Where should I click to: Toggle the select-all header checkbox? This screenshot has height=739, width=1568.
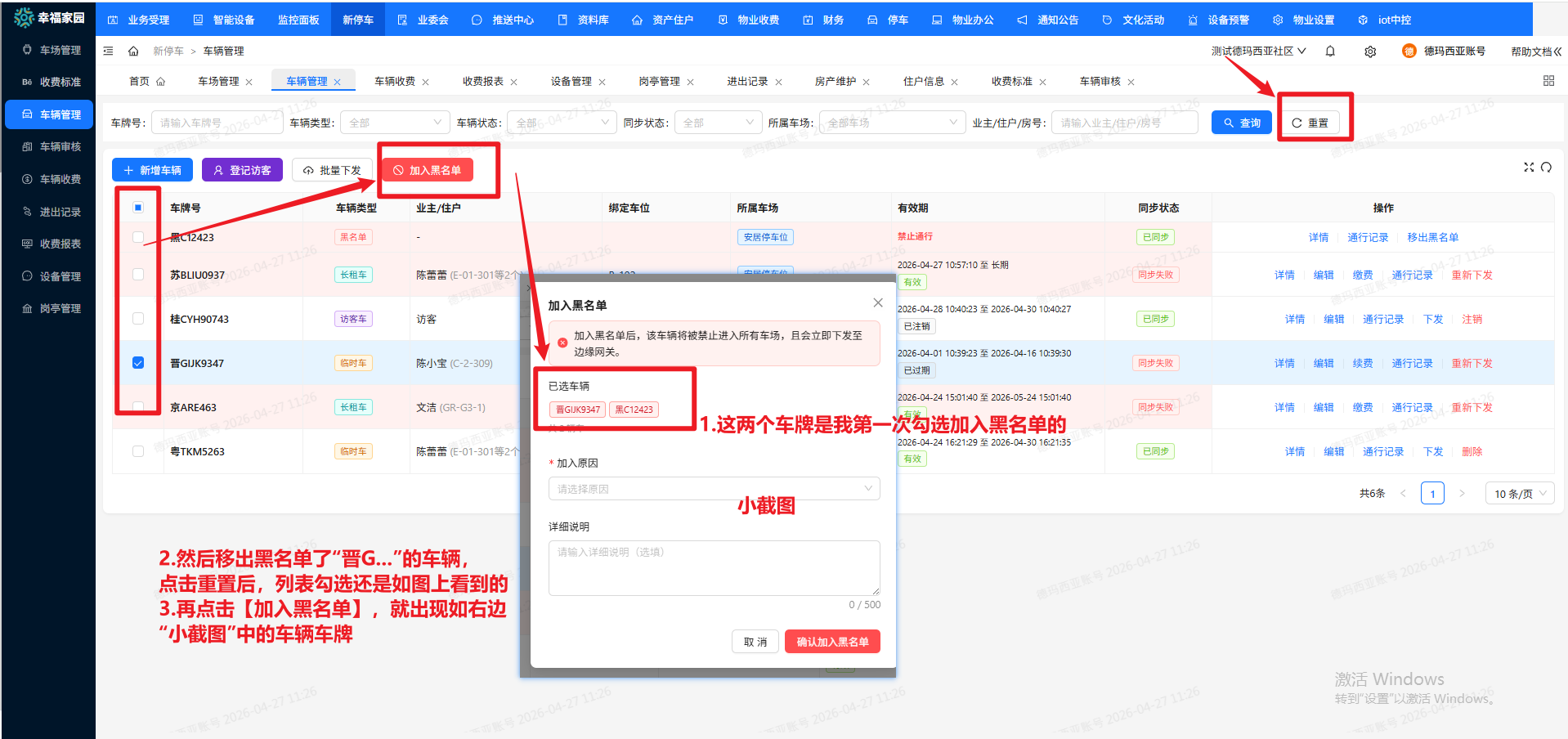point(138,208)
